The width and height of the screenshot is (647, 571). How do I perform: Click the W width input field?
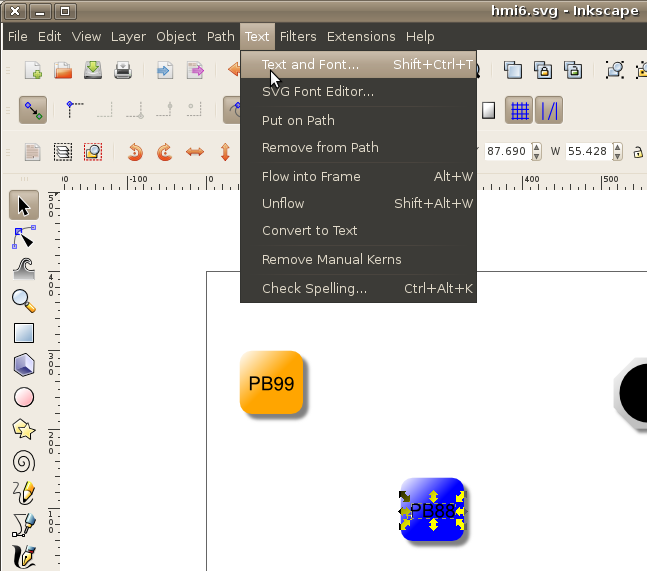click(x=587, y=152)
